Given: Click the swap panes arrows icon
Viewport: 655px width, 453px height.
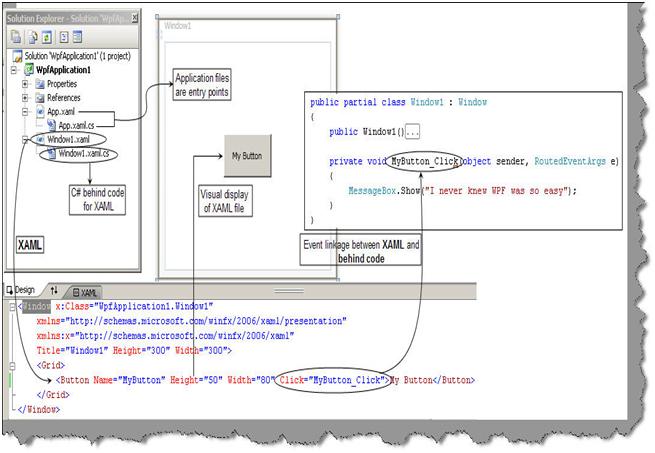Looking at the screenshot, I should click(x=54, y=290).
